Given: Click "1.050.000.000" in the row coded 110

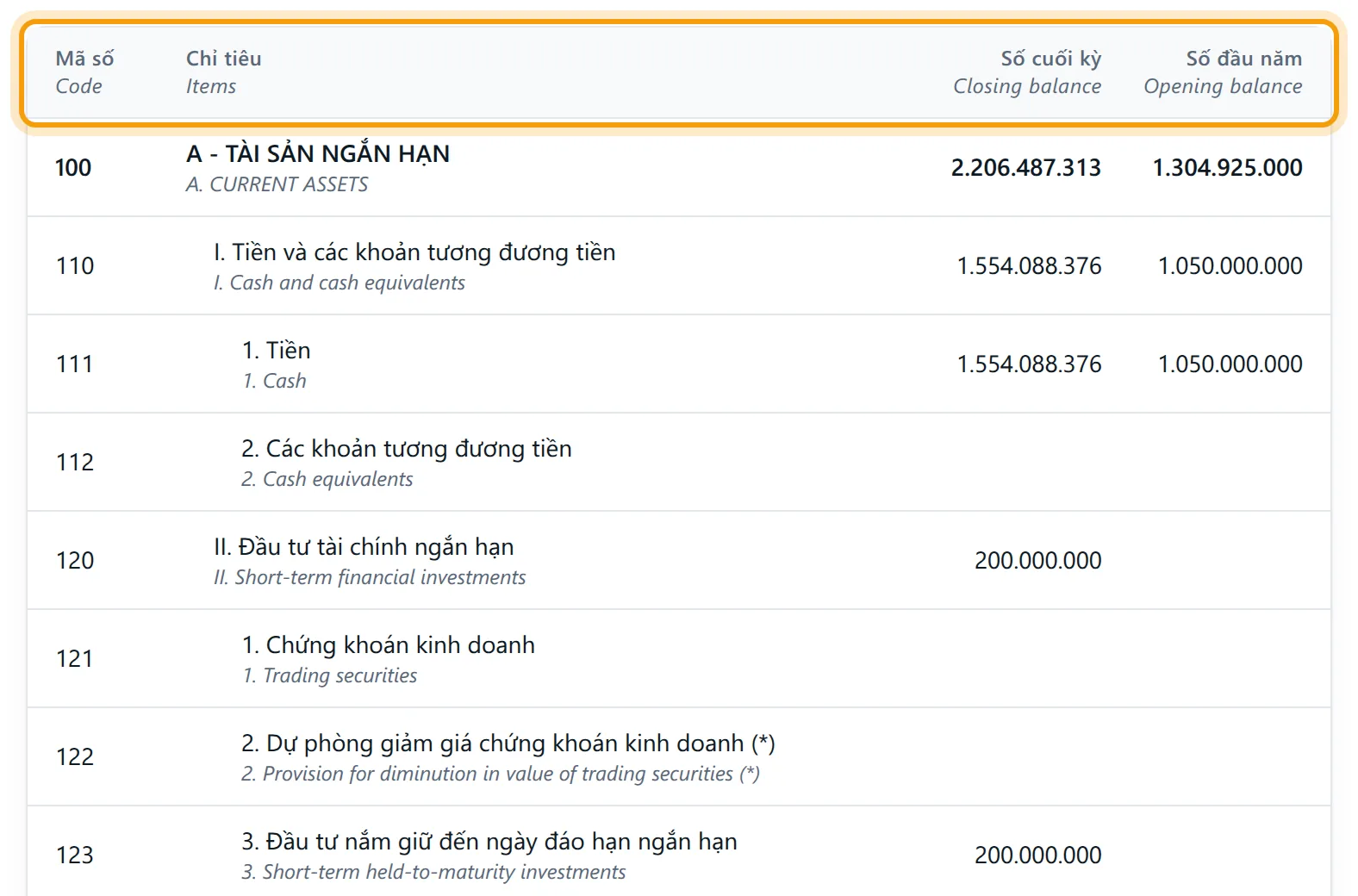Looking at the screenshot, I should (x=1230, y=265).
